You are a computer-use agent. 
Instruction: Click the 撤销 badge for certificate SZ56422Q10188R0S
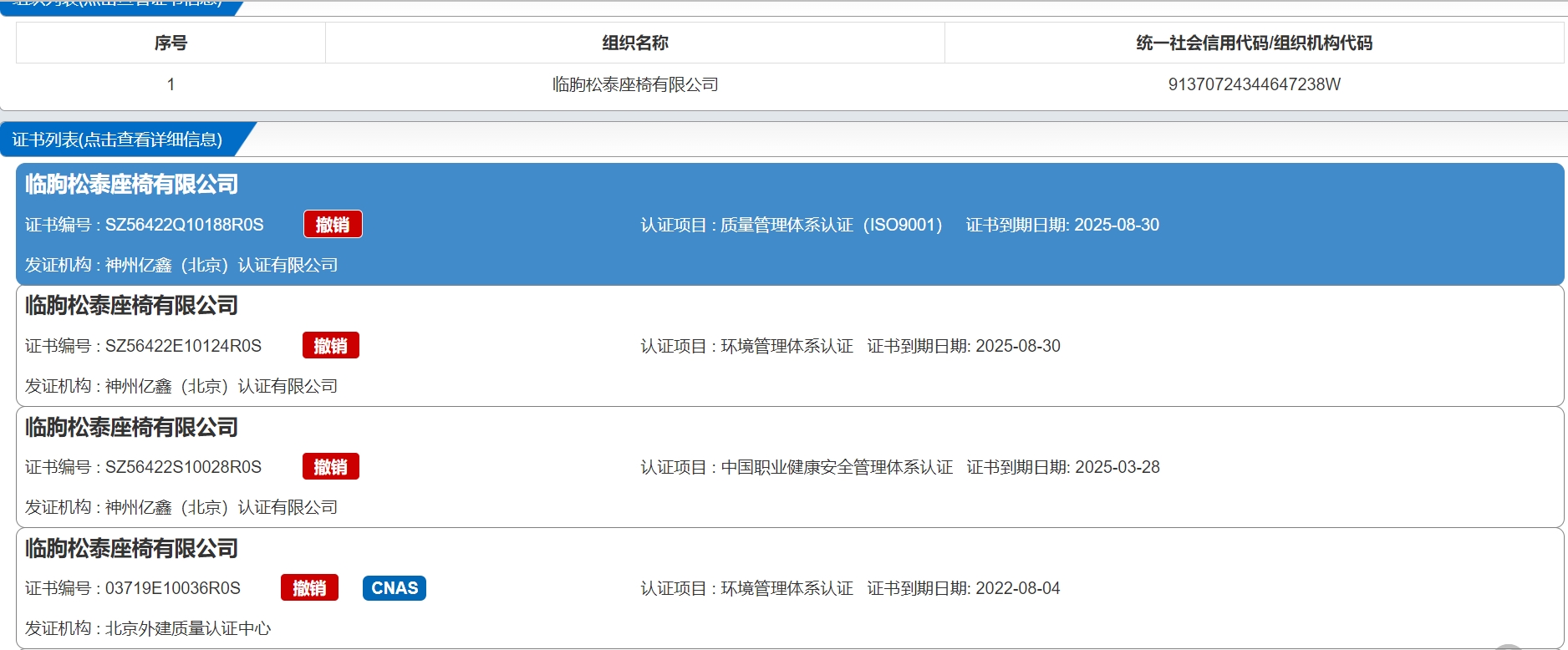333,224
